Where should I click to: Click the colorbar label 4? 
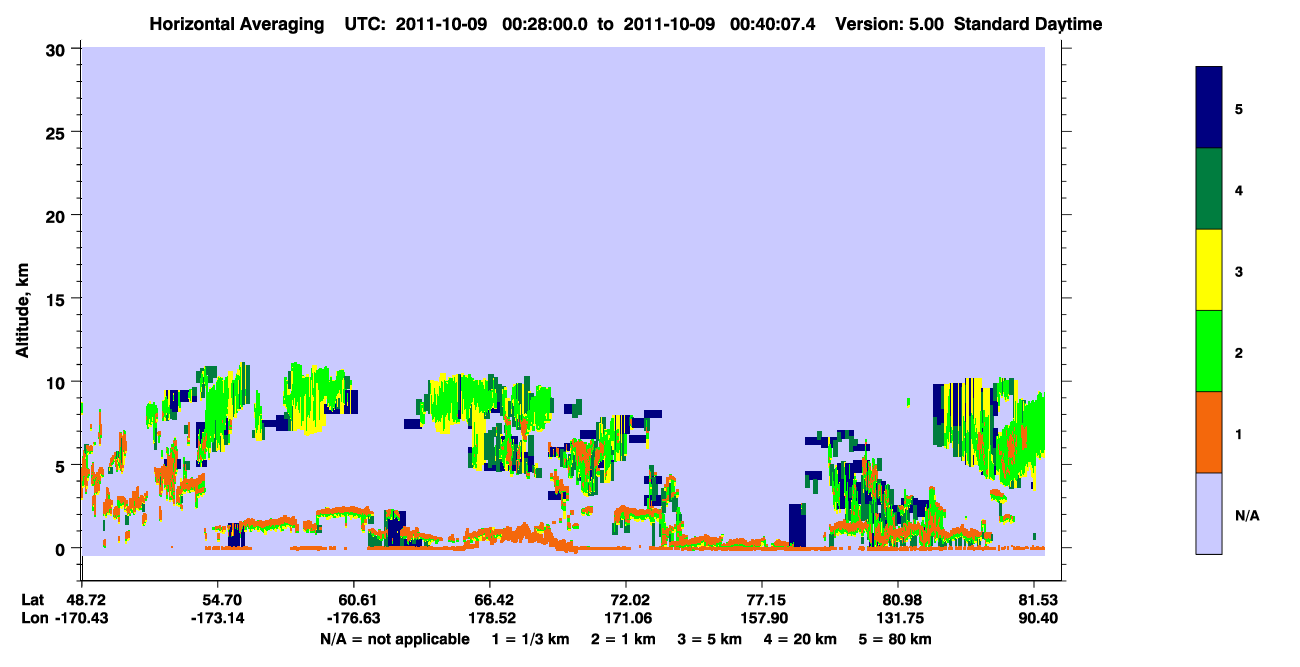pyautogui.click(x=1239, y=189)
